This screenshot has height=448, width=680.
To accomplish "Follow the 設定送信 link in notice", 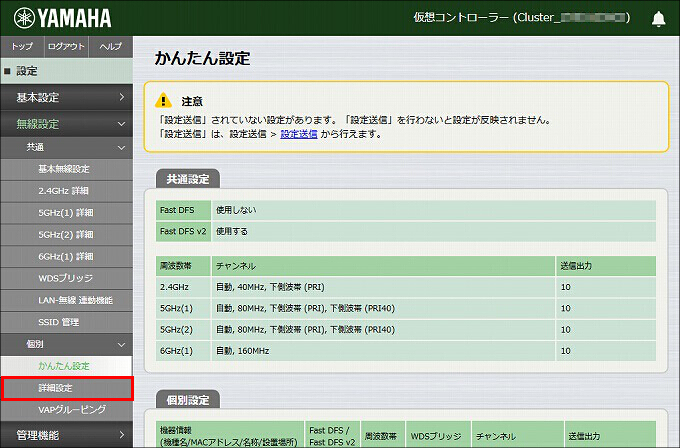I will (x=299, y=134).
